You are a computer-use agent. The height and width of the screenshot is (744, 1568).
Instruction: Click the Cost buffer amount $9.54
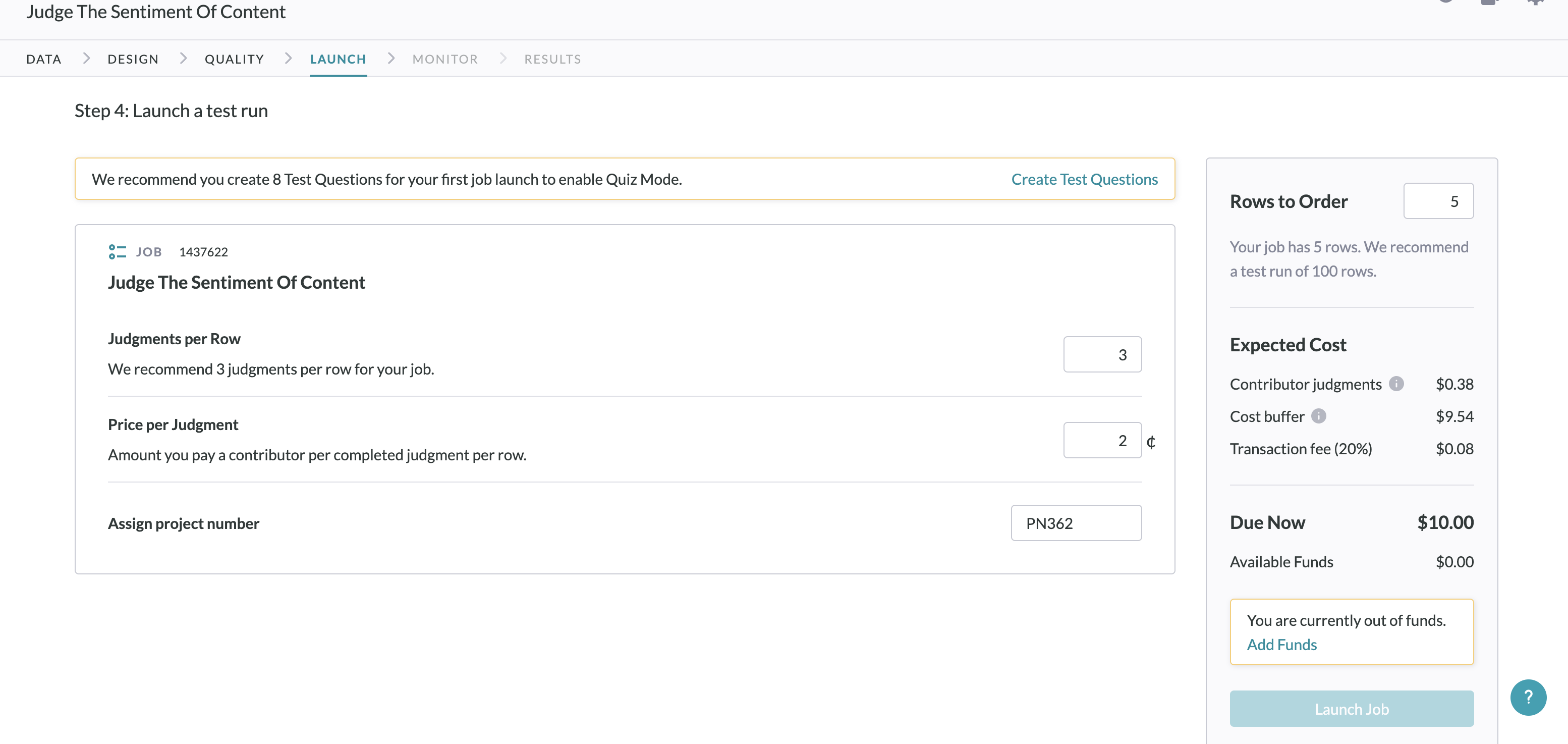(1455, 416)
